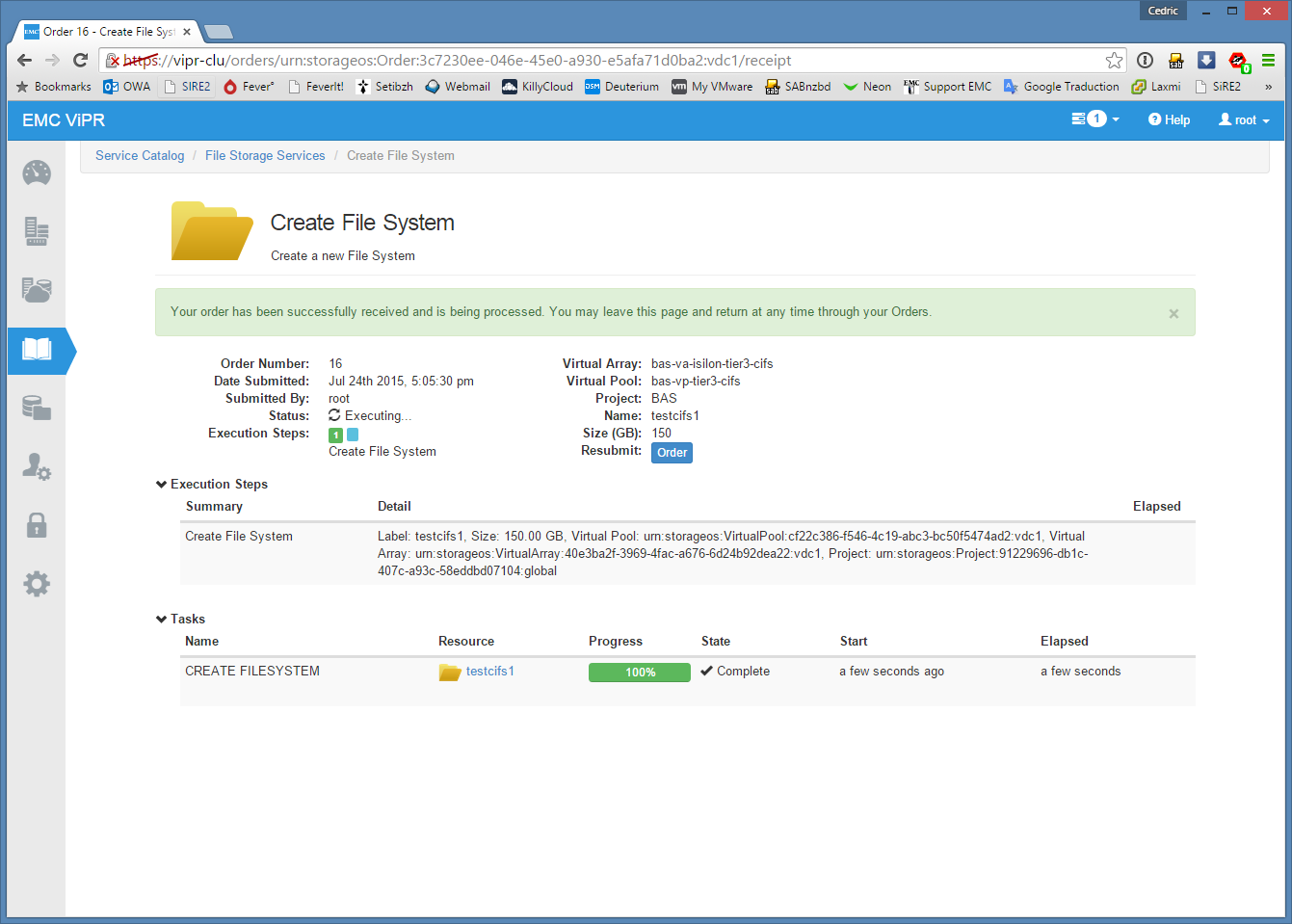Open the settings gear sidebar icon
Image resolution: width=1292 pixels, height=924 pixels.
pyautogui.click(x=37, y=584)
